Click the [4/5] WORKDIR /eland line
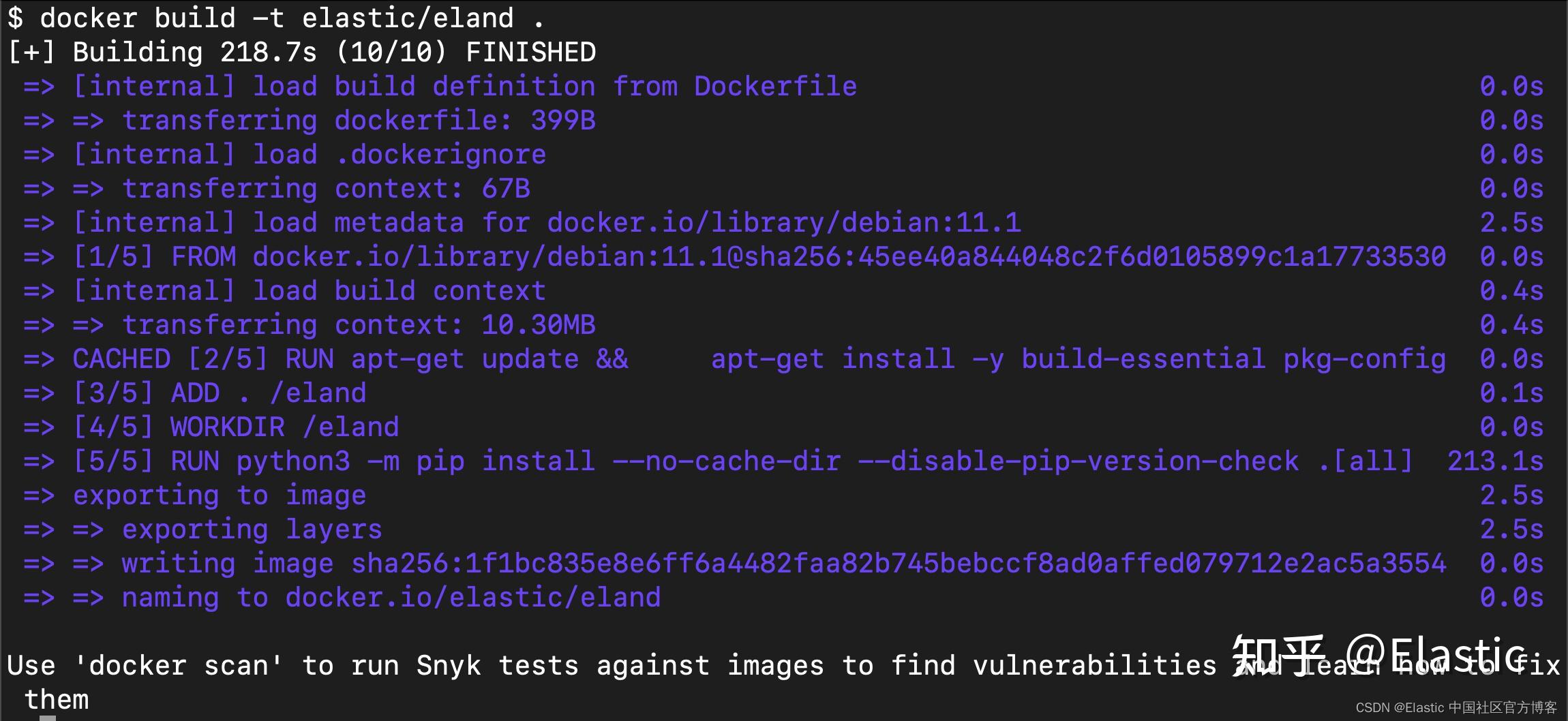The width and height of the screenshot is (1568, 721). tap(235, 427)
